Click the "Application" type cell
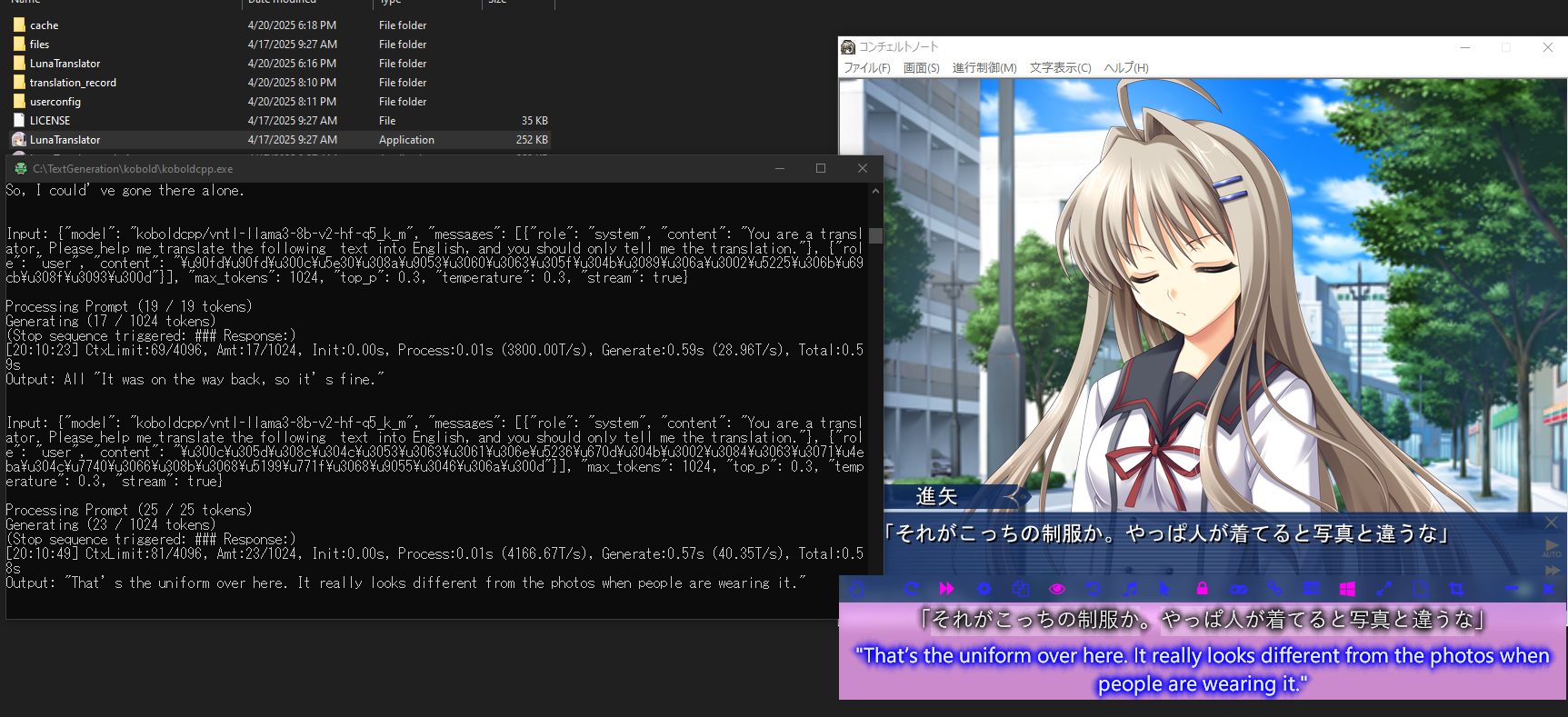1568x717 pixels. tap(406, 140)
